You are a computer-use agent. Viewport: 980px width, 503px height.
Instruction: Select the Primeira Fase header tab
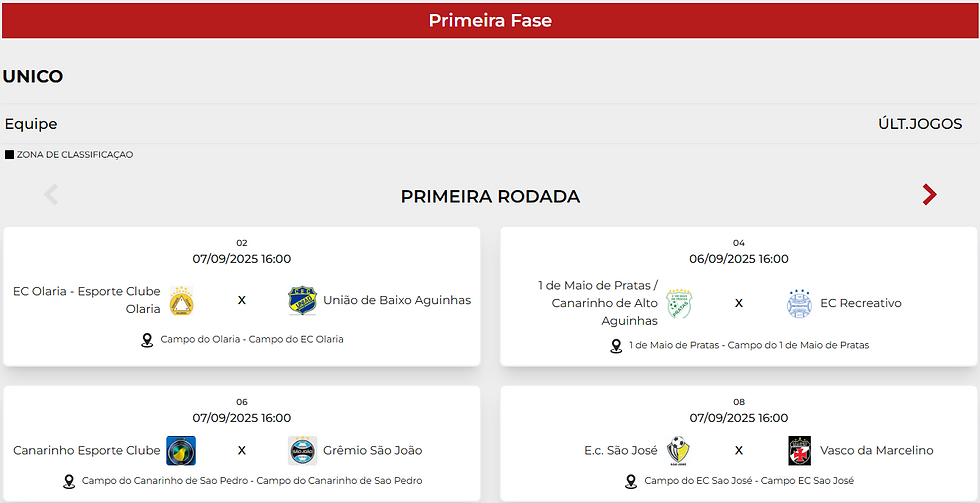(490, 20)
